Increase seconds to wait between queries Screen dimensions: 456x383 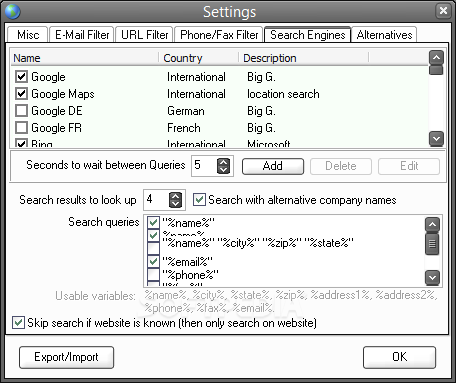223,162
